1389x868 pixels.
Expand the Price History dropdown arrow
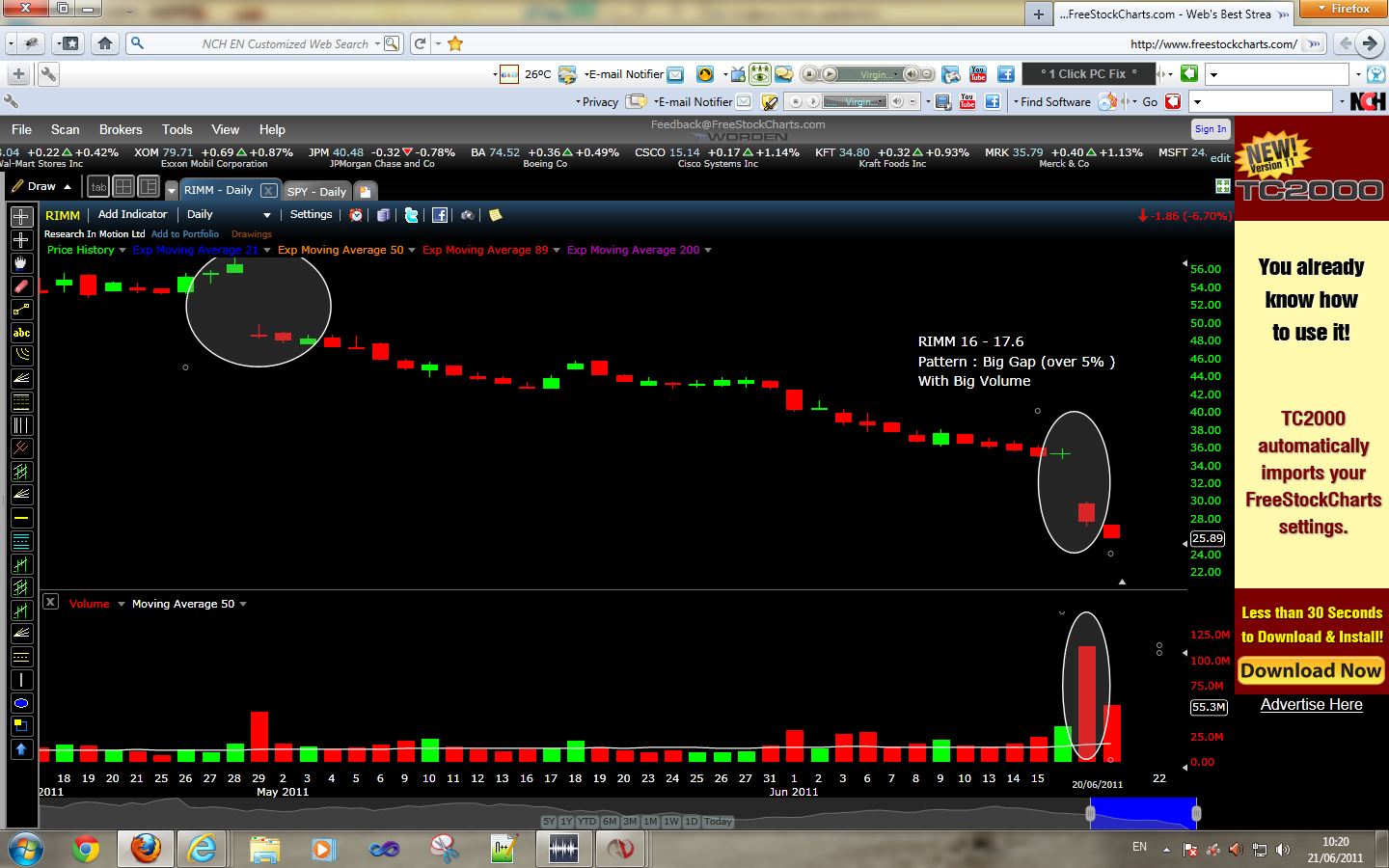pyautogui.click(x=123, y=251)
